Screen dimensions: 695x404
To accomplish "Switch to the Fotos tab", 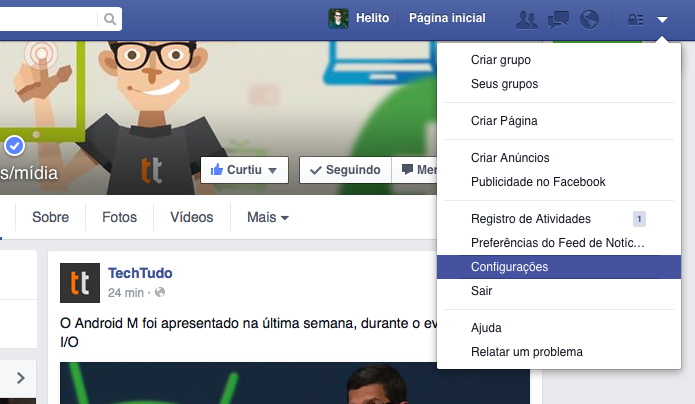I will click(x=119, y=217).
